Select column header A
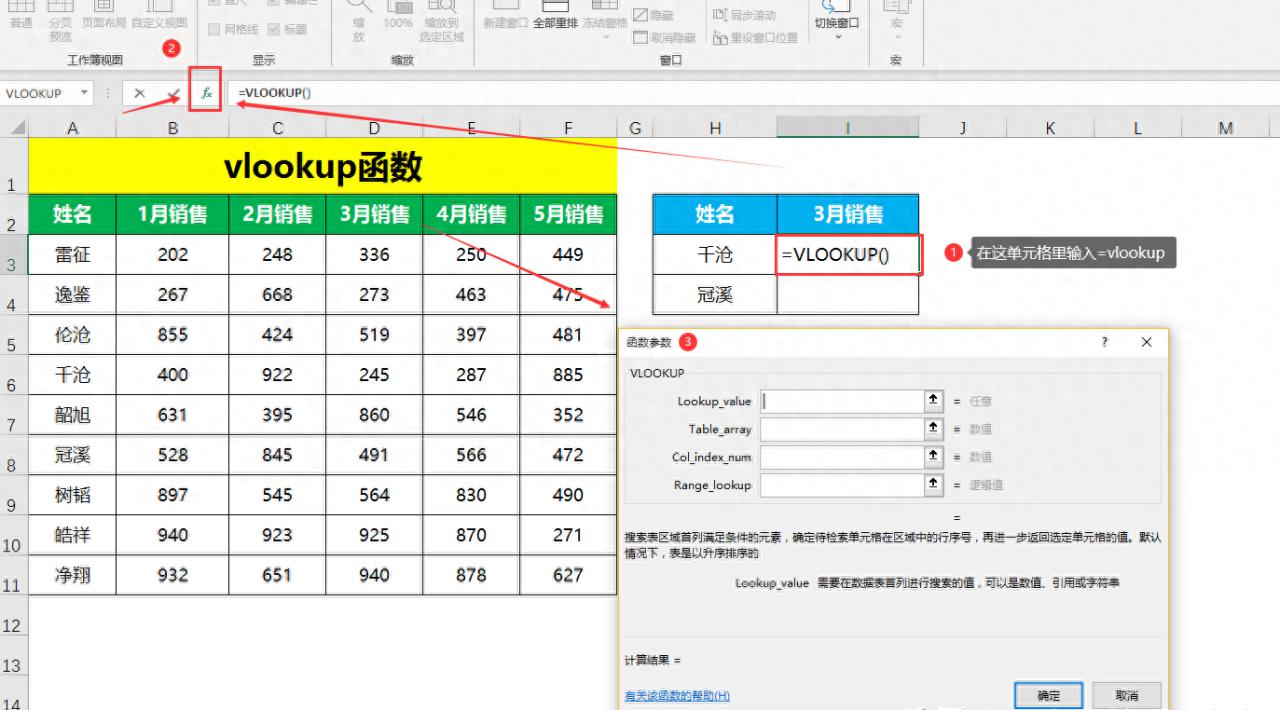Screen dimensions: 1280x710 tap(72, 128)
